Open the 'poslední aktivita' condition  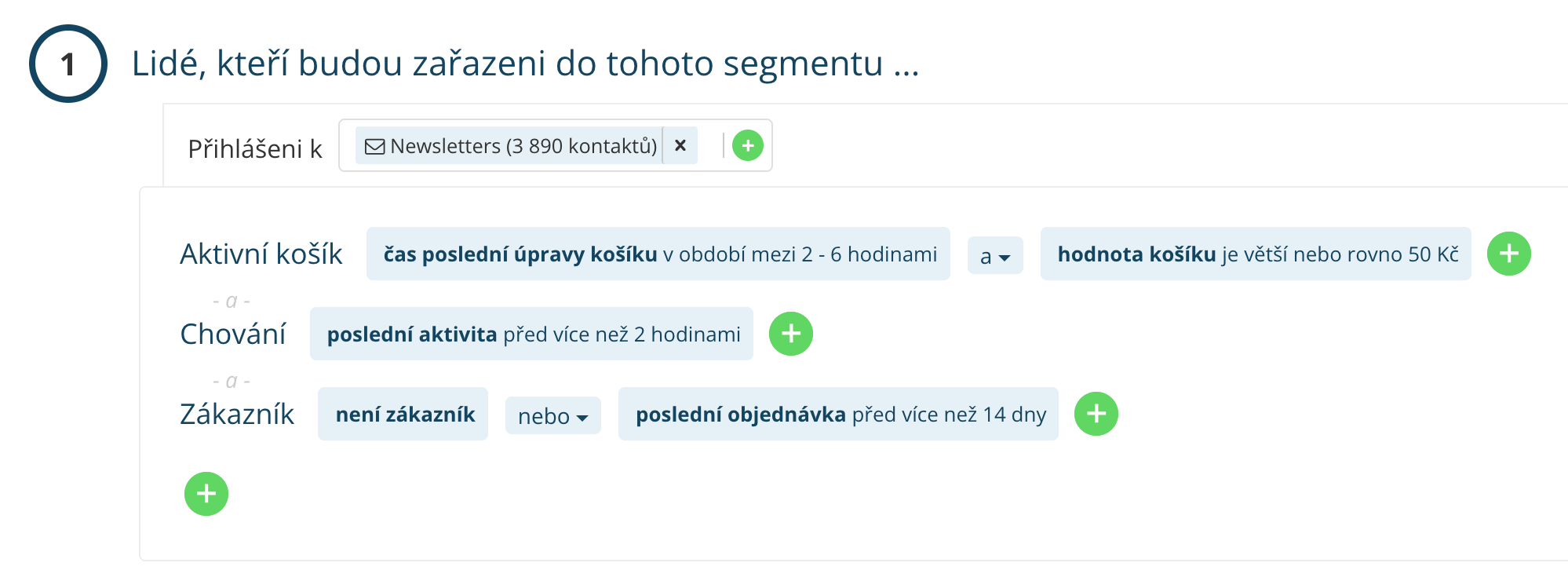coord(532,334)
